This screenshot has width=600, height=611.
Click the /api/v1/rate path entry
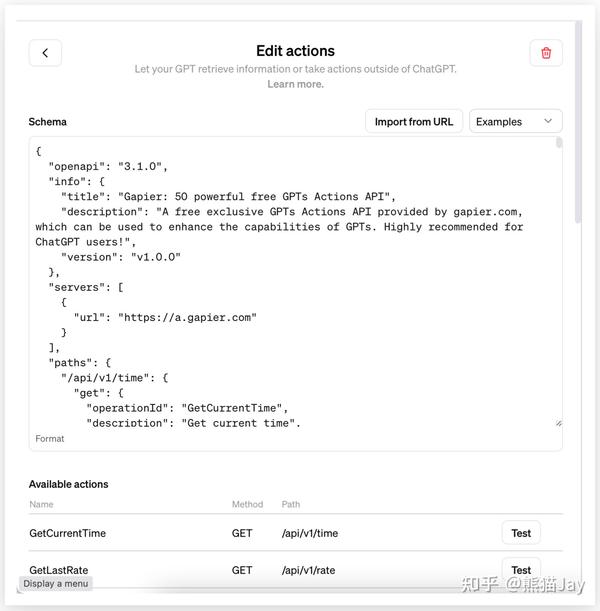pyautogui.click(x=310, y=570)
